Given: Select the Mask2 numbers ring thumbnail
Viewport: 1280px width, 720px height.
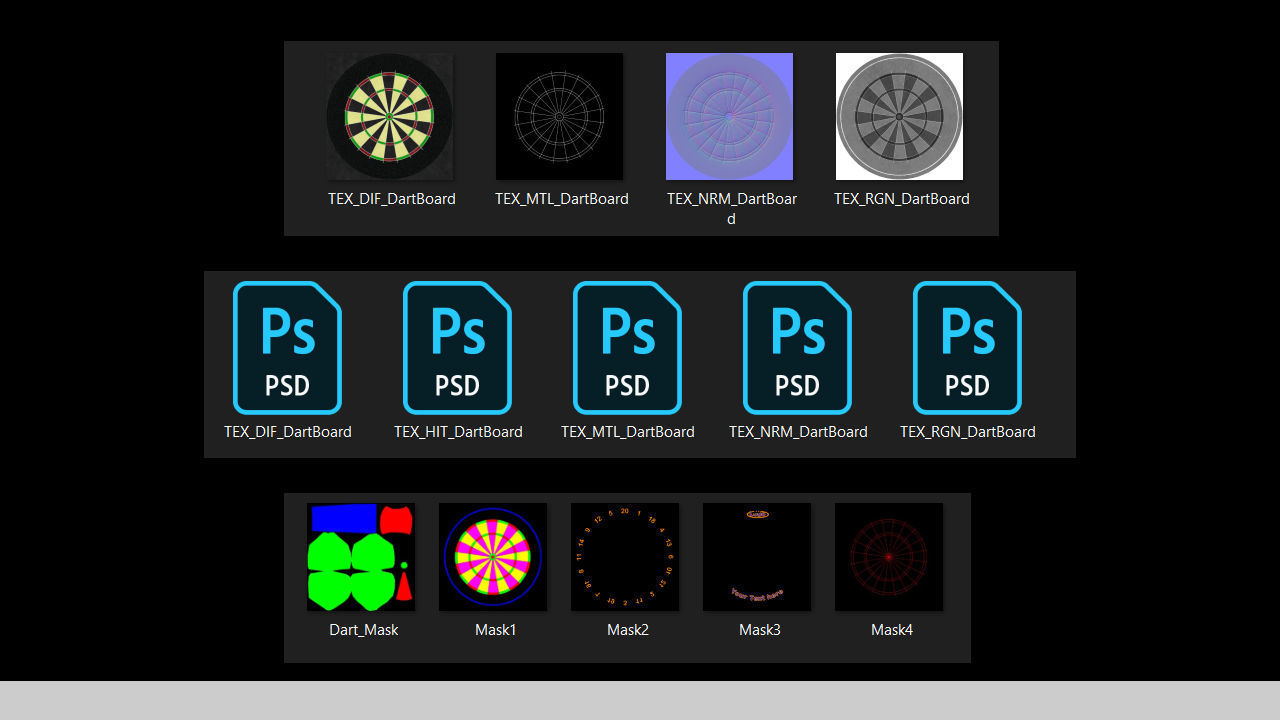Looking at the screenshot, I should 625,557.
